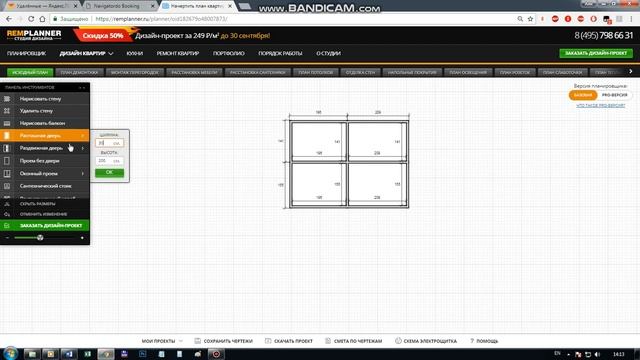
Task: Click the 'Отменить изменения' undo icon
Action: point(7,214)
